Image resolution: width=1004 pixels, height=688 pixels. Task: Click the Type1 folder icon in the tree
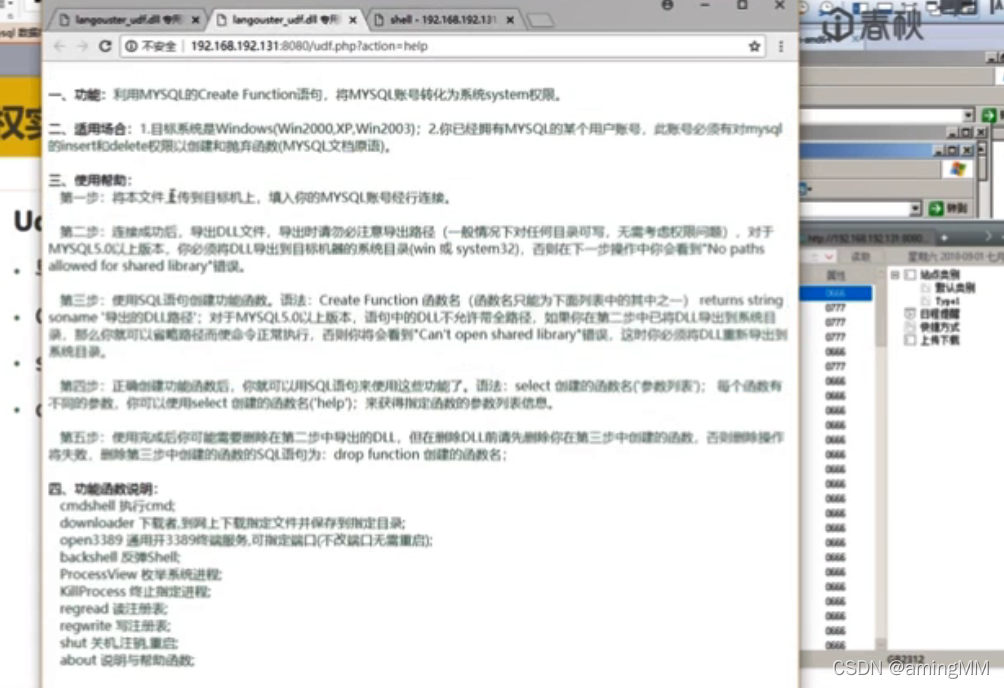pos(925,302)
